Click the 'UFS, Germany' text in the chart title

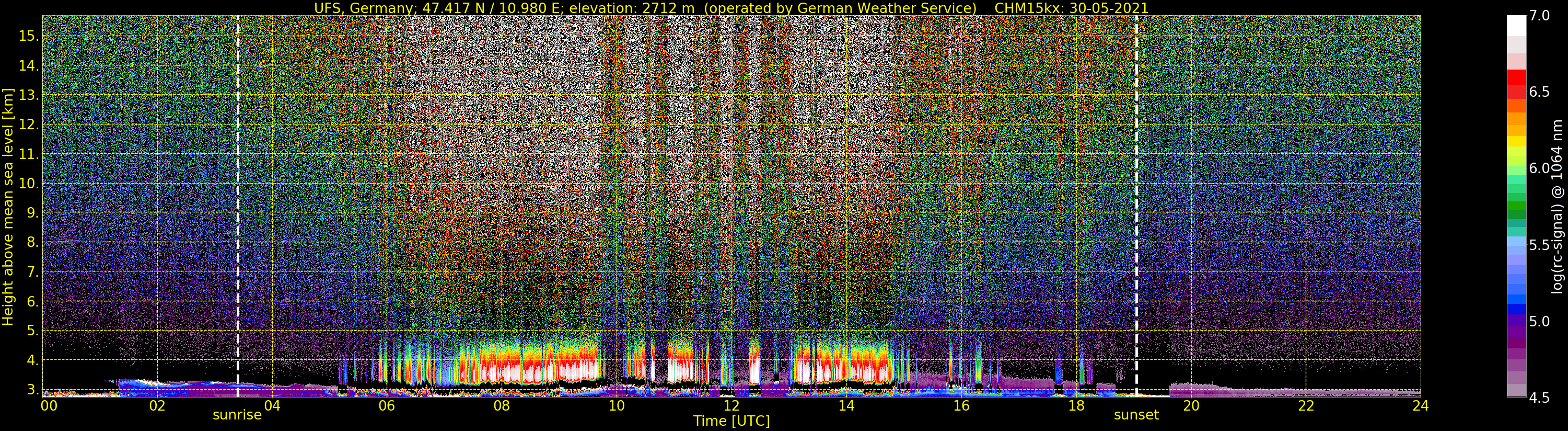click(353, 8)
